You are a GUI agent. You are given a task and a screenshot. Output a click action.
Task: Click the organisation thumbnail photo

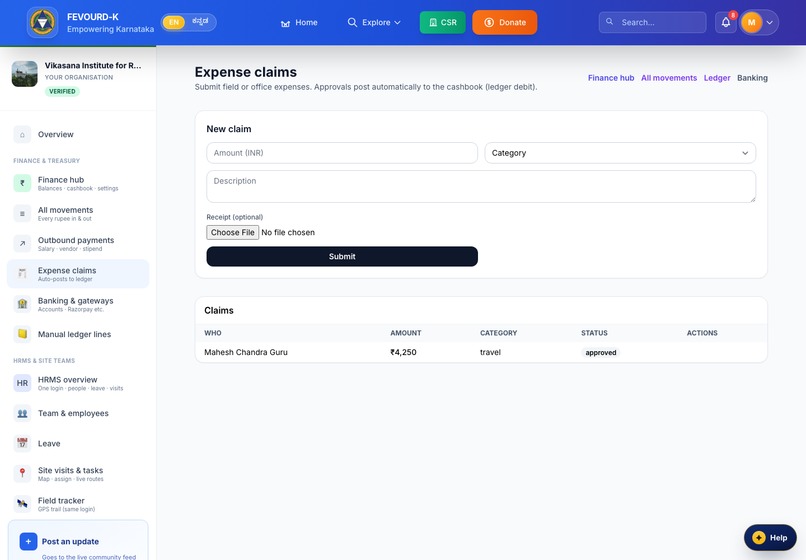click(x=25, y=74)
